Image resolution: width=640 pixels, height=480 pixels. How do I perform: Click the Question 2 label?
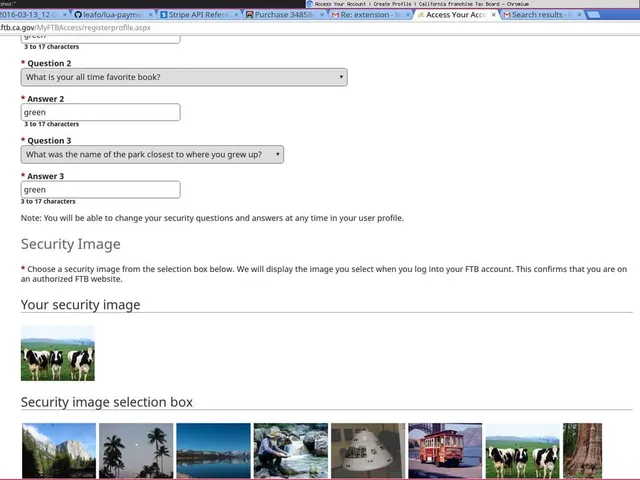tap(49, 63)
